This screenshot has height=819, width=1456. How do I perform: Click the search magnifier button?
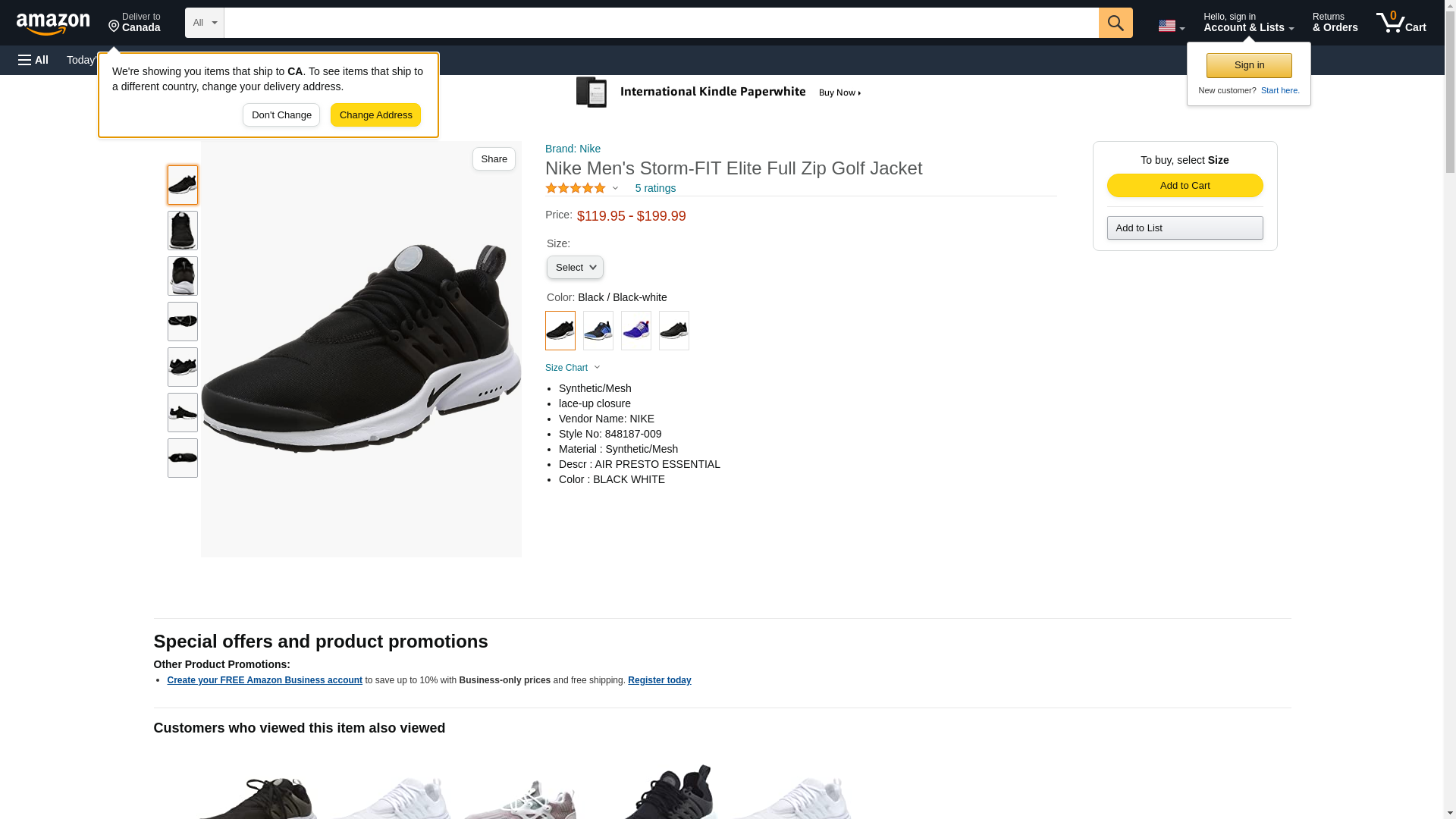click(1115, 23)
